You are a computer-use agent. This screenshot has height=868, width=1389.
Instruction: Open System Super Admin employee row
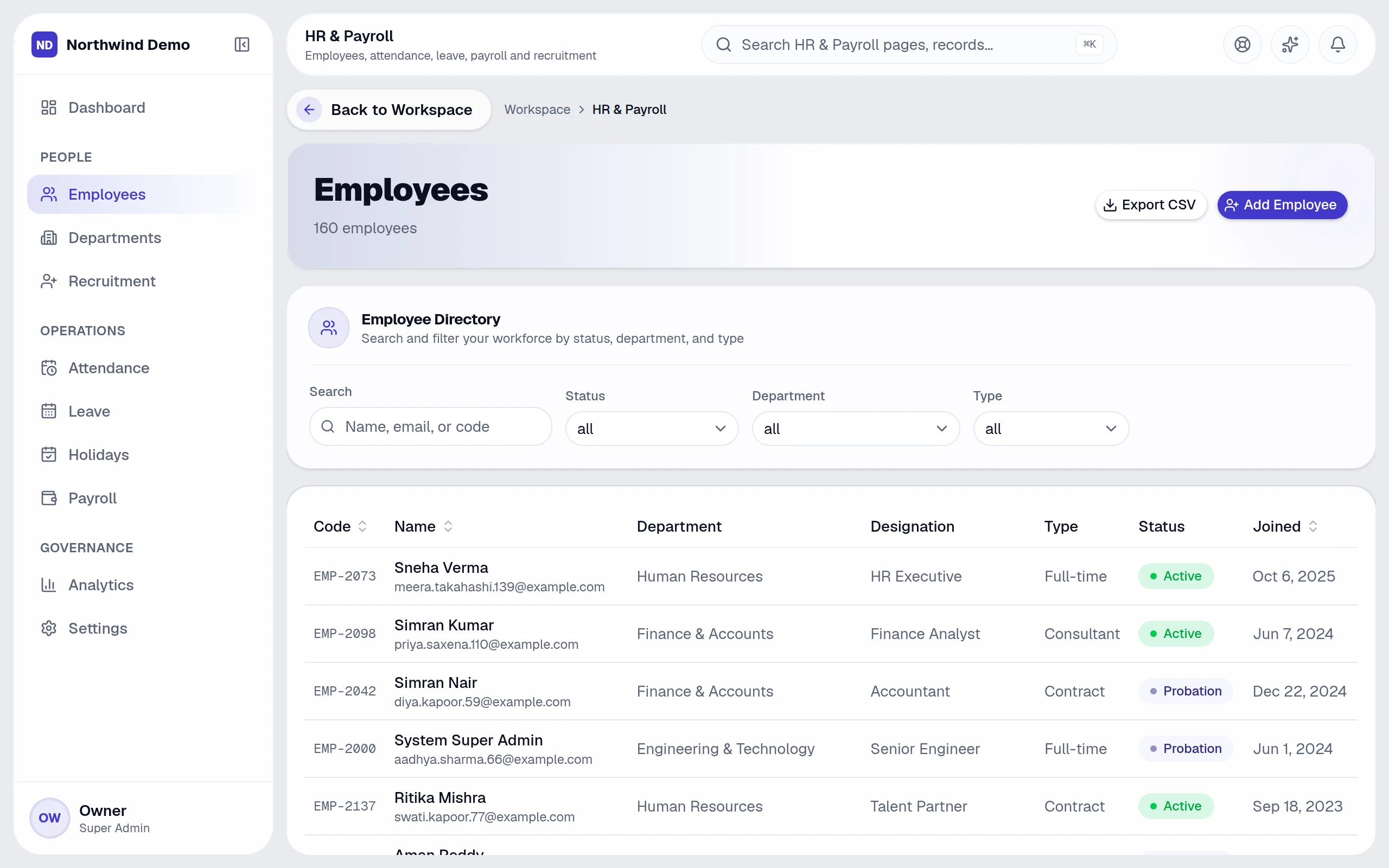(831, 749)
